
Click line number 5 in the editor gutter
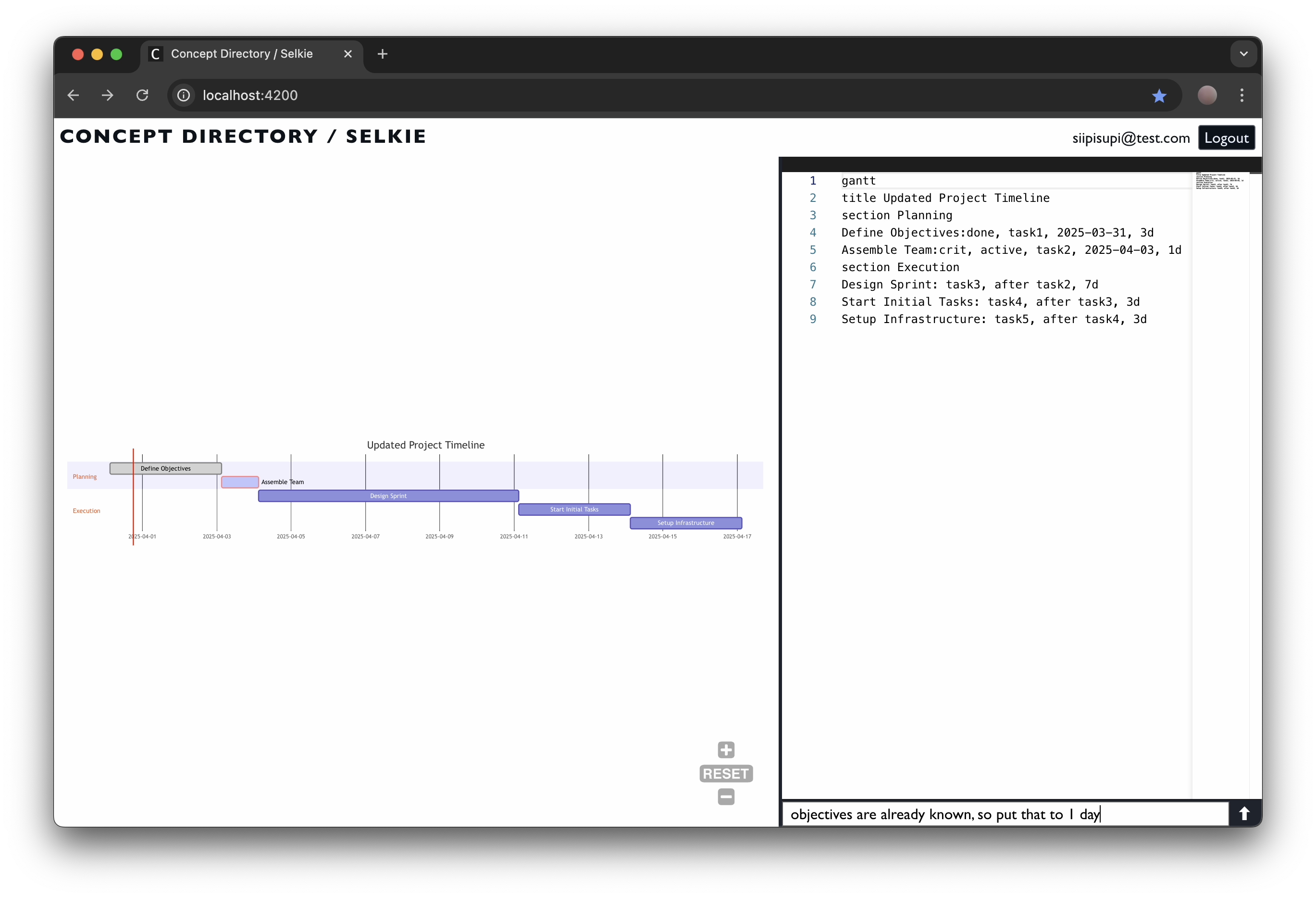pyautogui.click(x=813, y=249)
